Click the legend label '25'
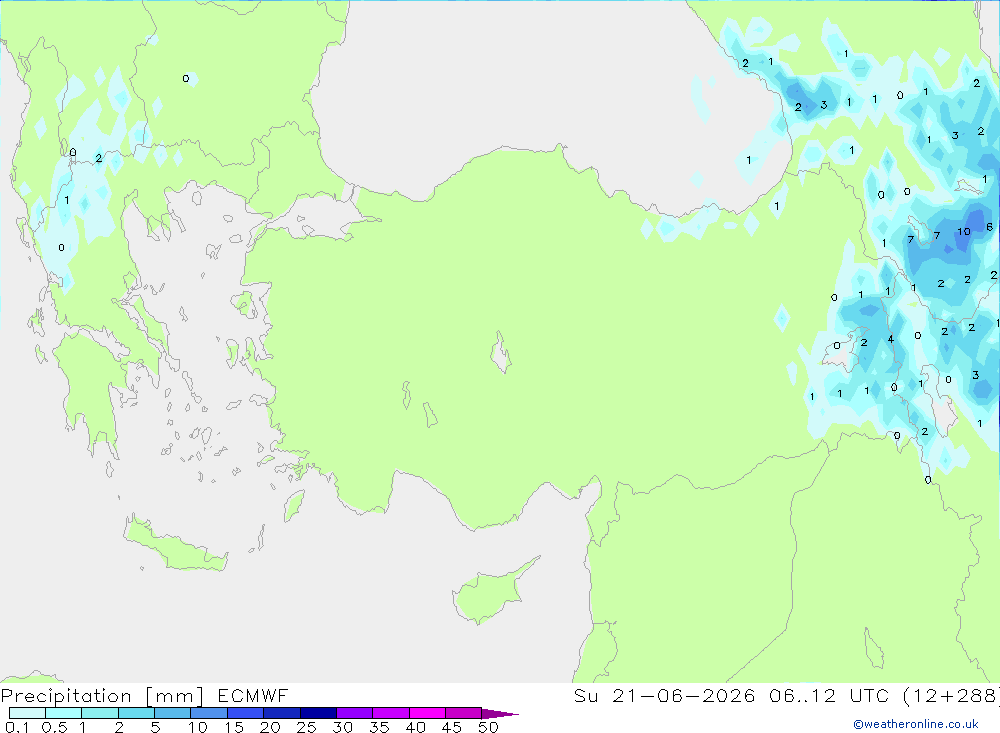The image size is (1000, 733). click(306, 727)
